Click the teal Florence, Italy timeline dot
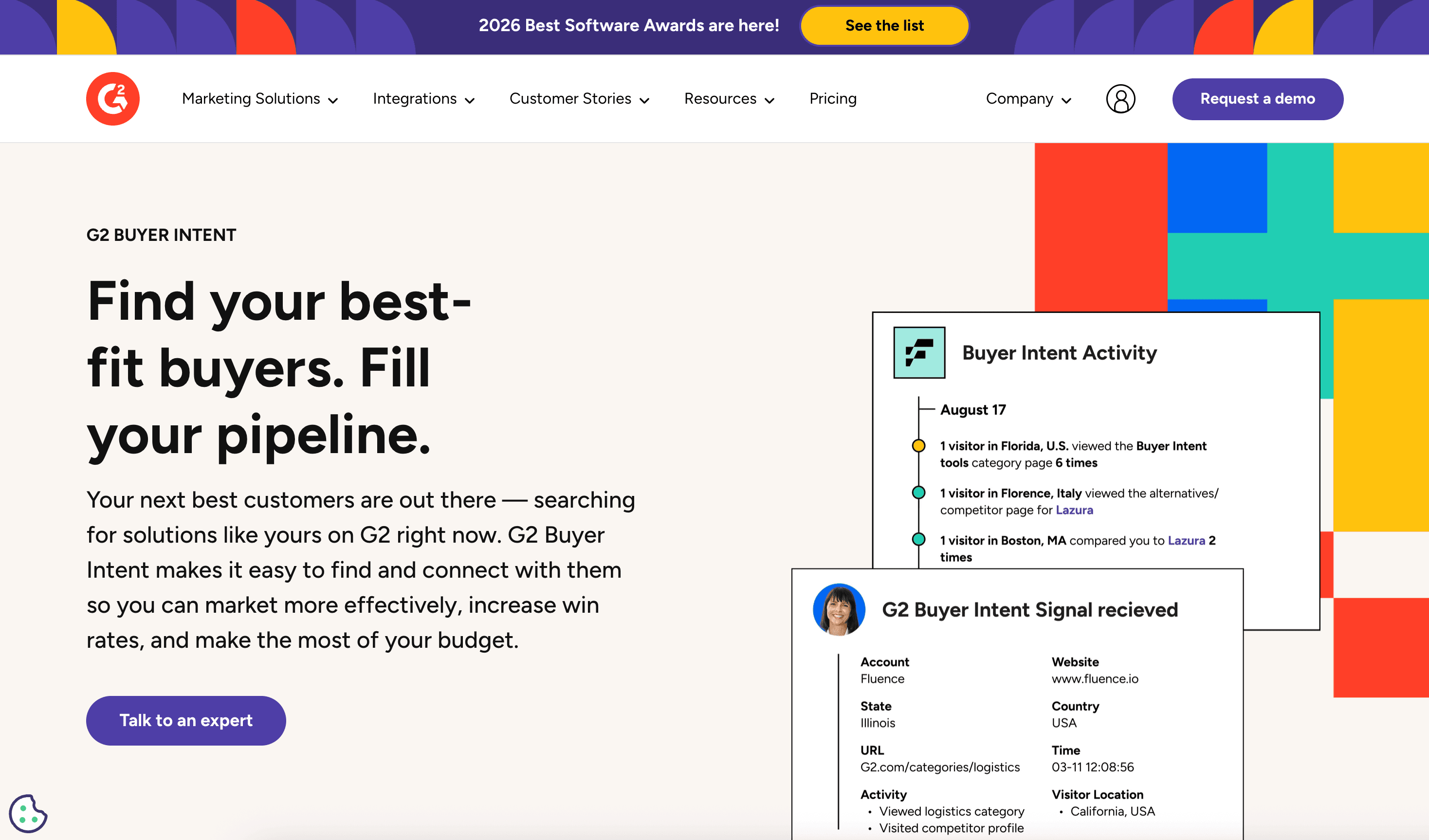Viewport: 1429px width, 840px height. pyautogui.click(x=918, y=493)
